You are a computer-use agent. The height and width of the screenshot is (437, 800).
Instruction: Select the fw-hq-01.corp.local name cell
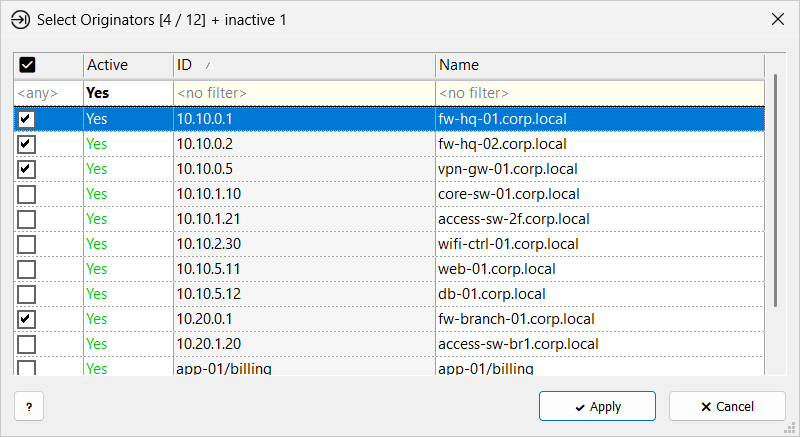pyautogui.click(x=600, y=119)
